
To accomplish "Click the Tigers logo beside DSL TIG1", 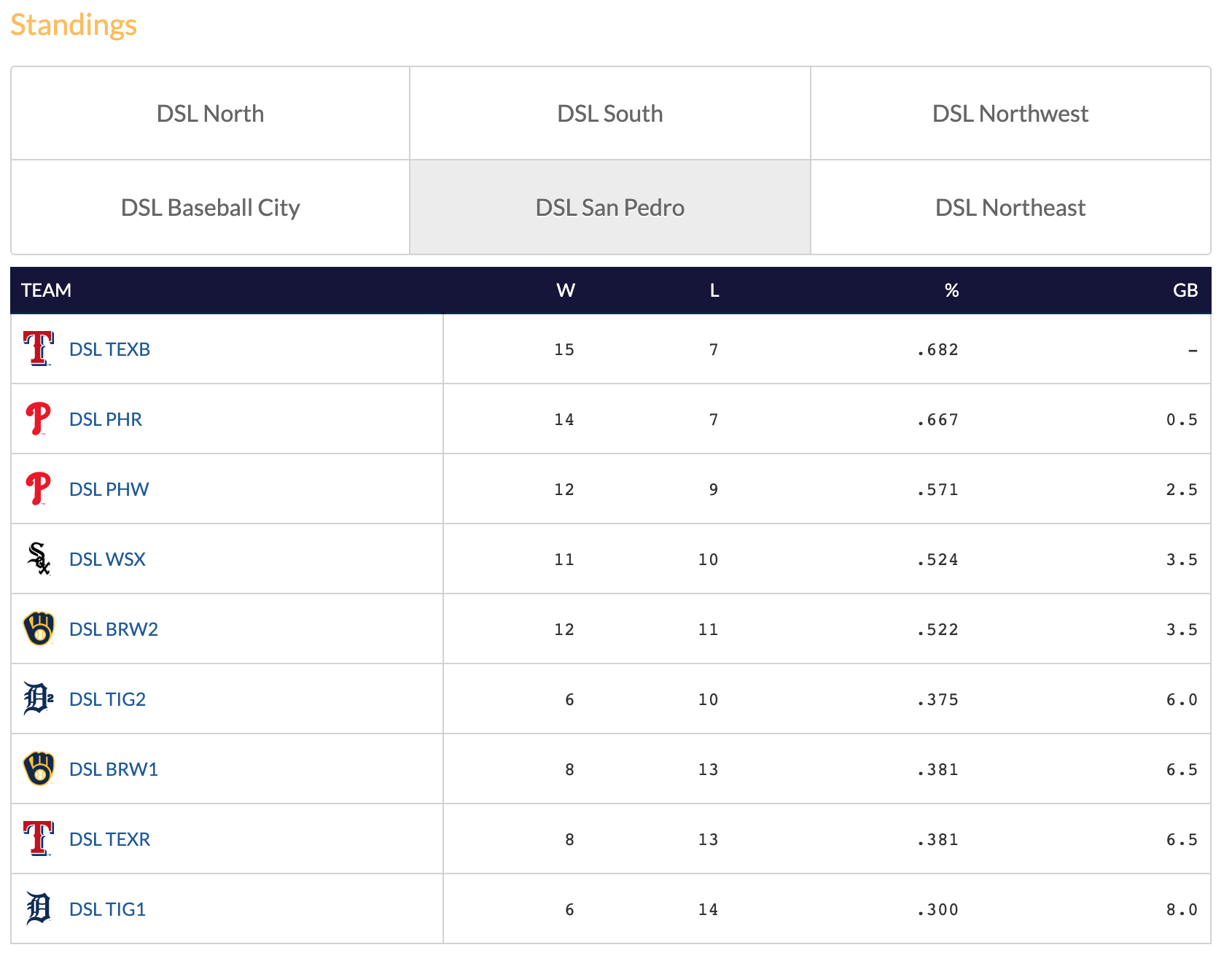I will (39, 909).
